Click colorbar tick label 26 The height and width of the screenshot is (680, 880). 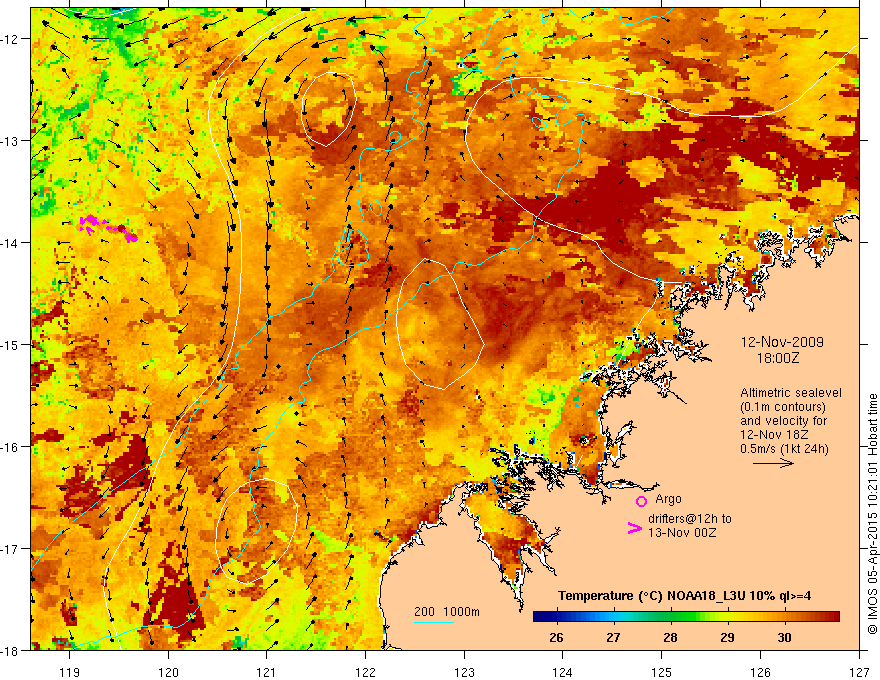click(x=556, y=637)
